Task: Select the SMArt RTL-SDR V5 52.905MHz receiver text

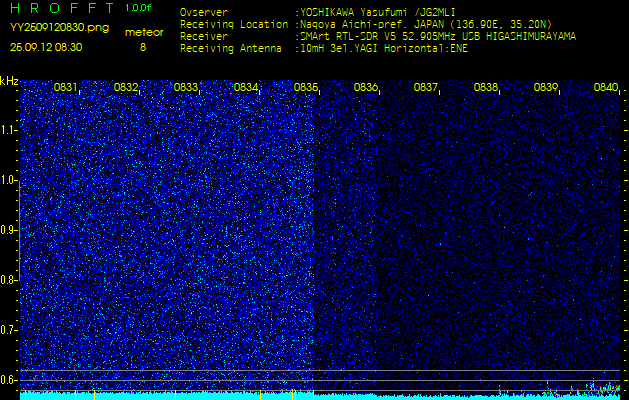Action: 438,37
